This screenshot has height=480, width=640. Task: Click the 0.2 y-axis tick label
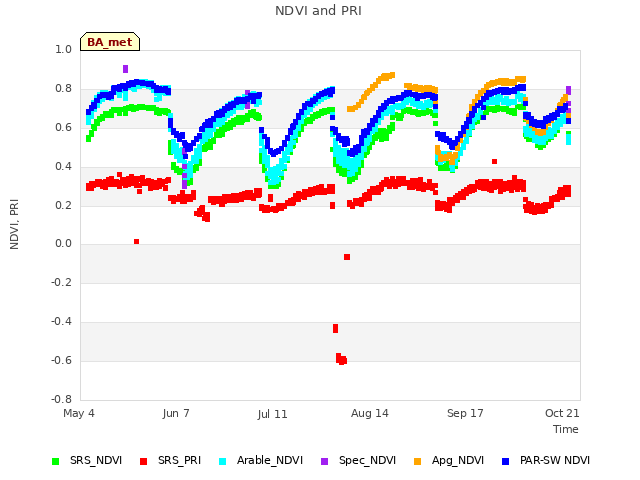(63, 205)
